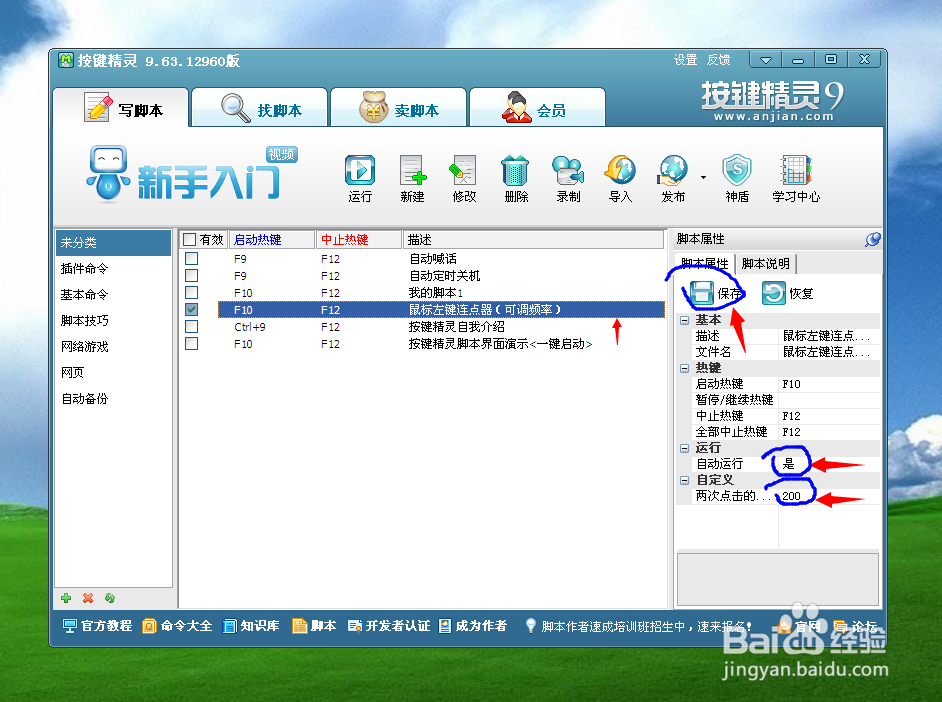942x702 pixels.
Task: Select the 脚本说明 sub-tab
Action: pyautogui.click(x=766, y=264)
